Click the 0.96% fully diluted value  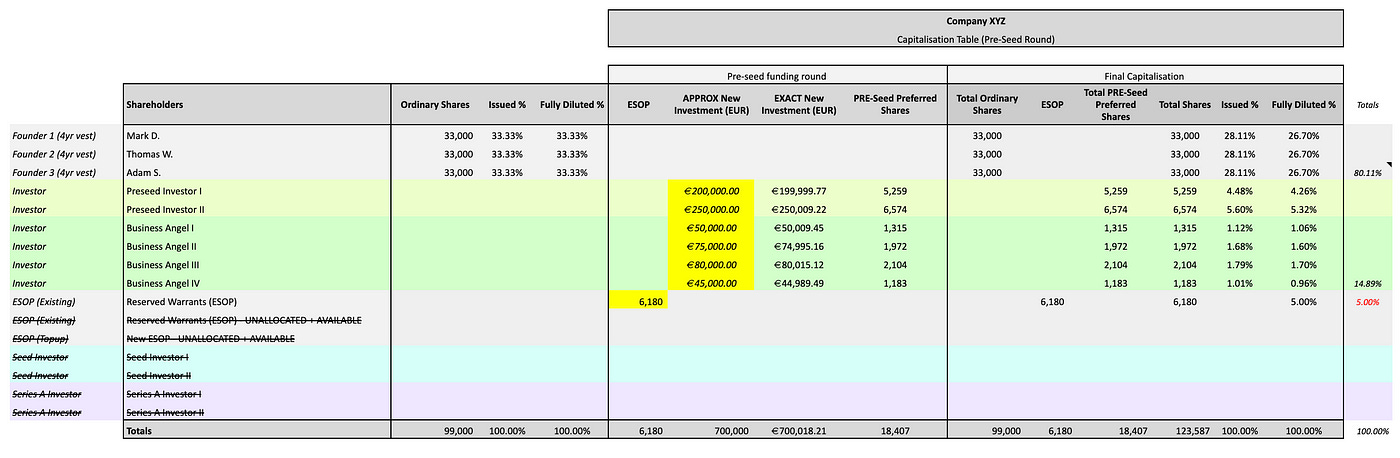pos(1305,283)
